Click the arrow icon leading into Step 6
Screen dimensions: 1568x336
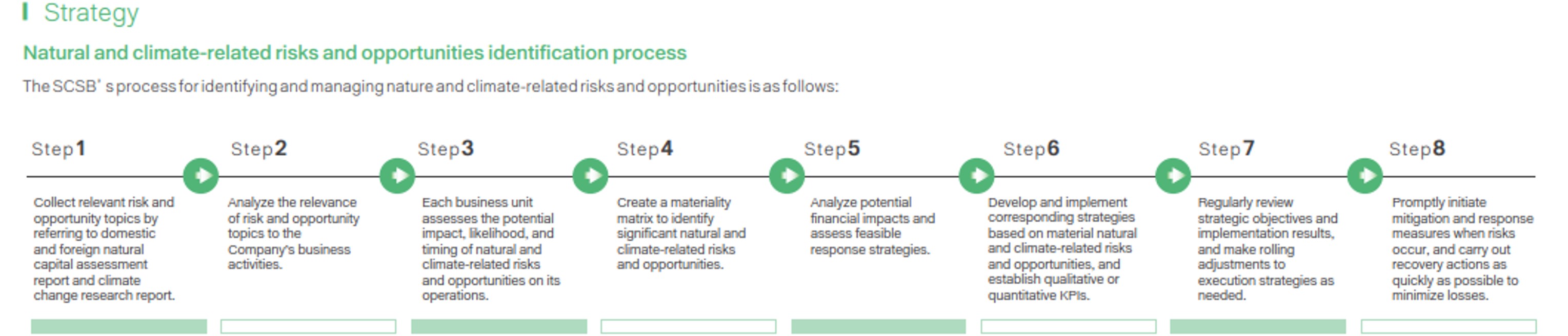coord(976,176)
